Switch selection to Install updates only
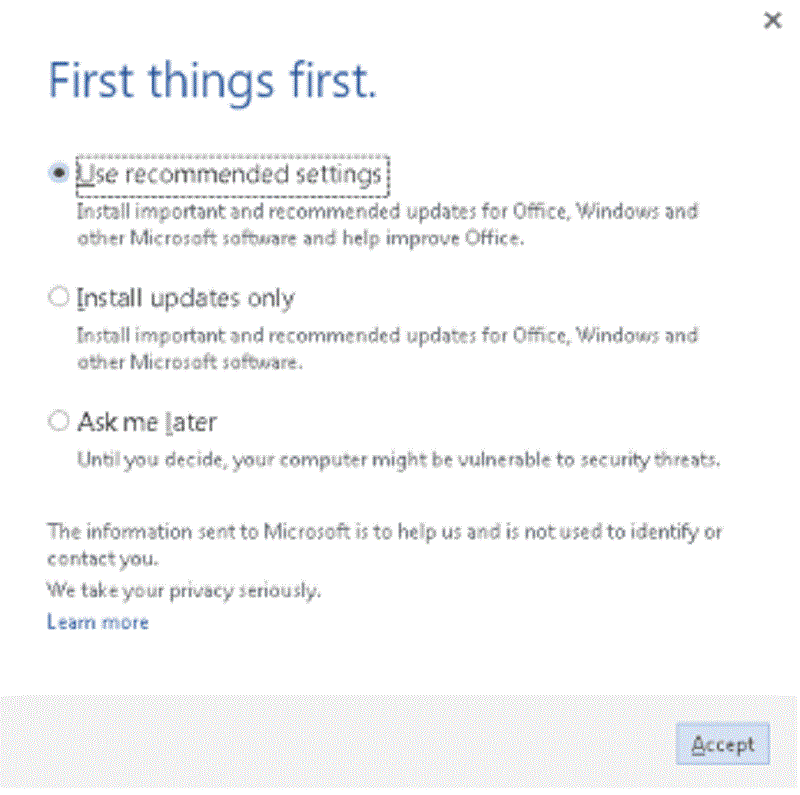 (x=59, y=297)
